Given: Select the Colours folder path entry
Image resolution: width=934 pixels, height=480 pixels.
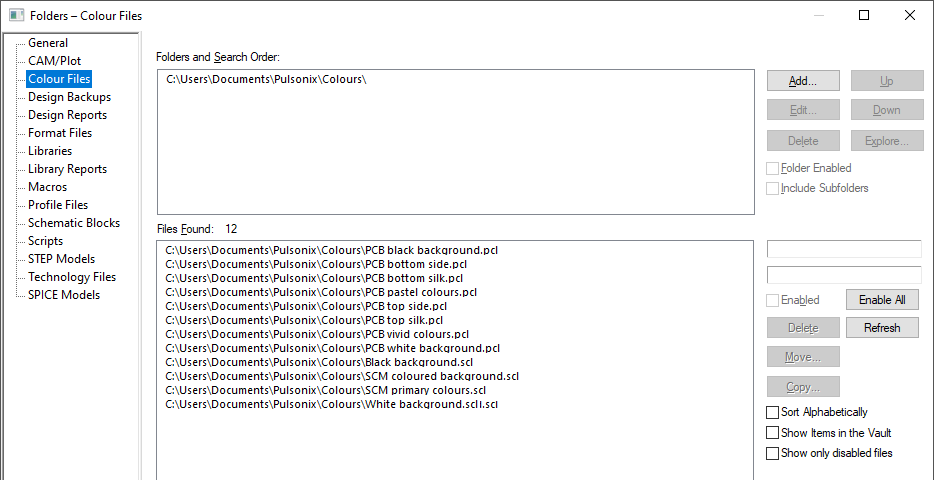Looking at the screenshot, I should point(267,80).
